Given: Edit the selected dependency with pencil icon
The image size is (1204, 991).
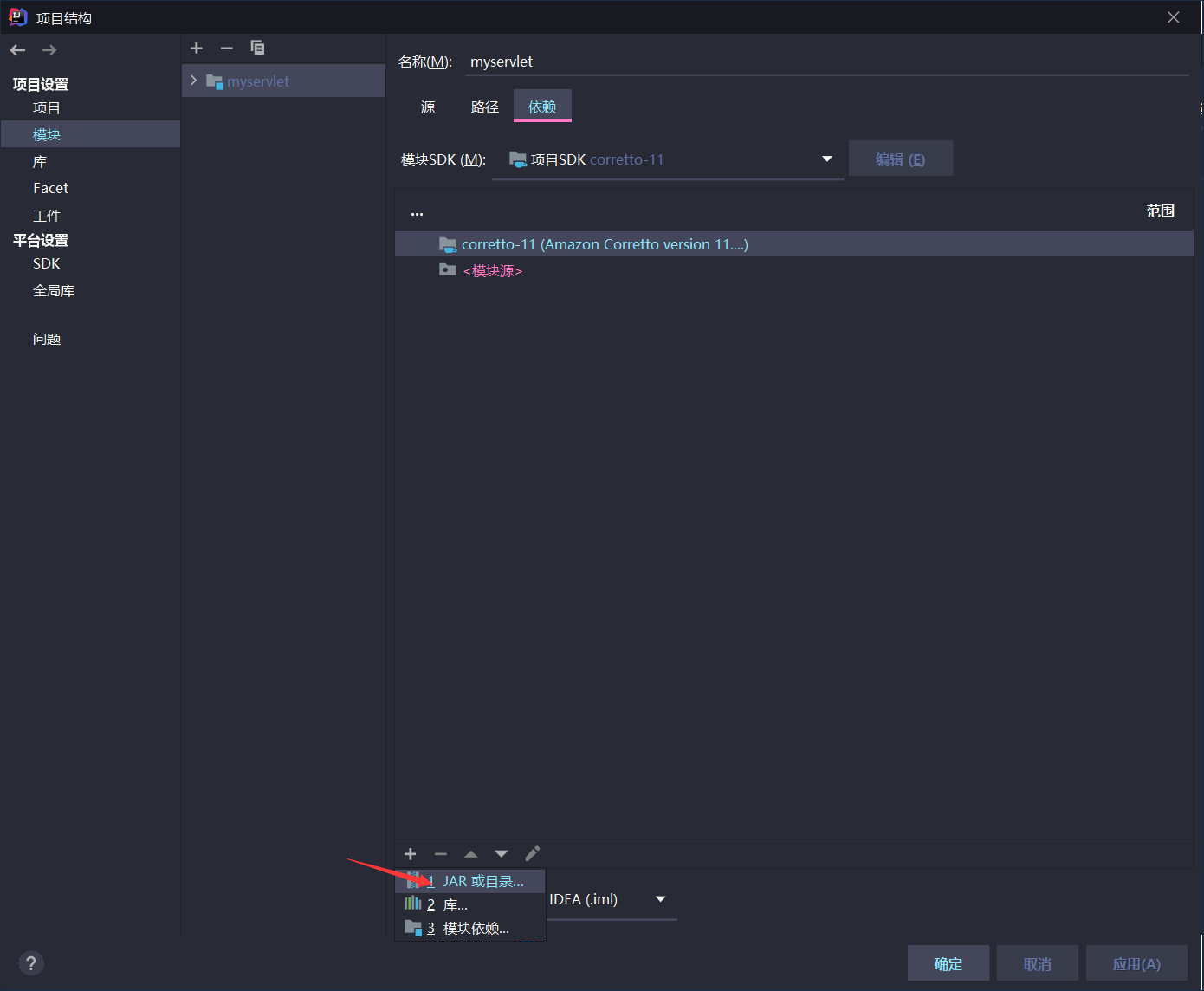Looking at the screenshot, I should 533,854.
